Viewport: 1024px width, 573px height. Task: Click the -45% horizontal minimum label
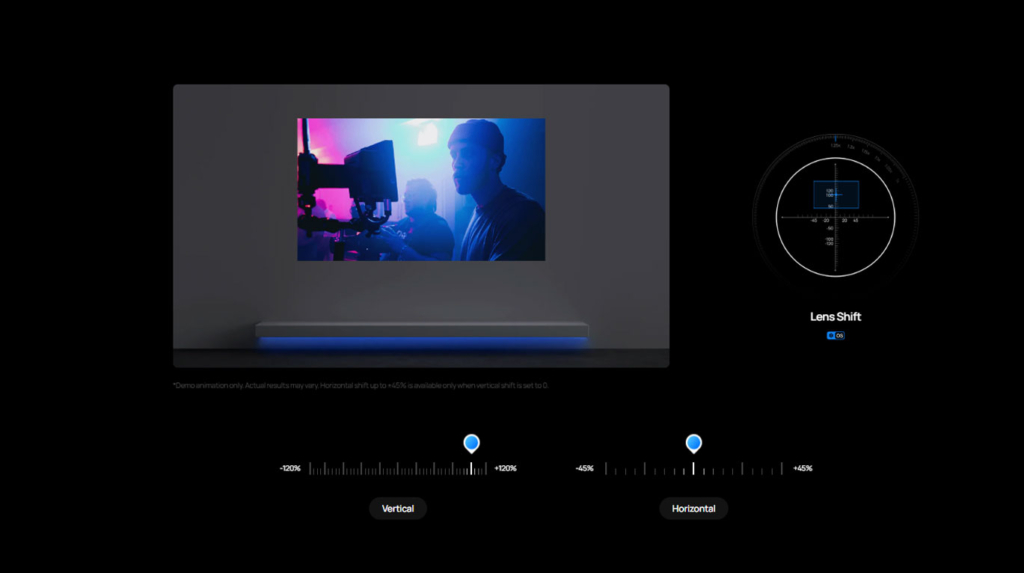pyautogui.click(x=585, y=468)
